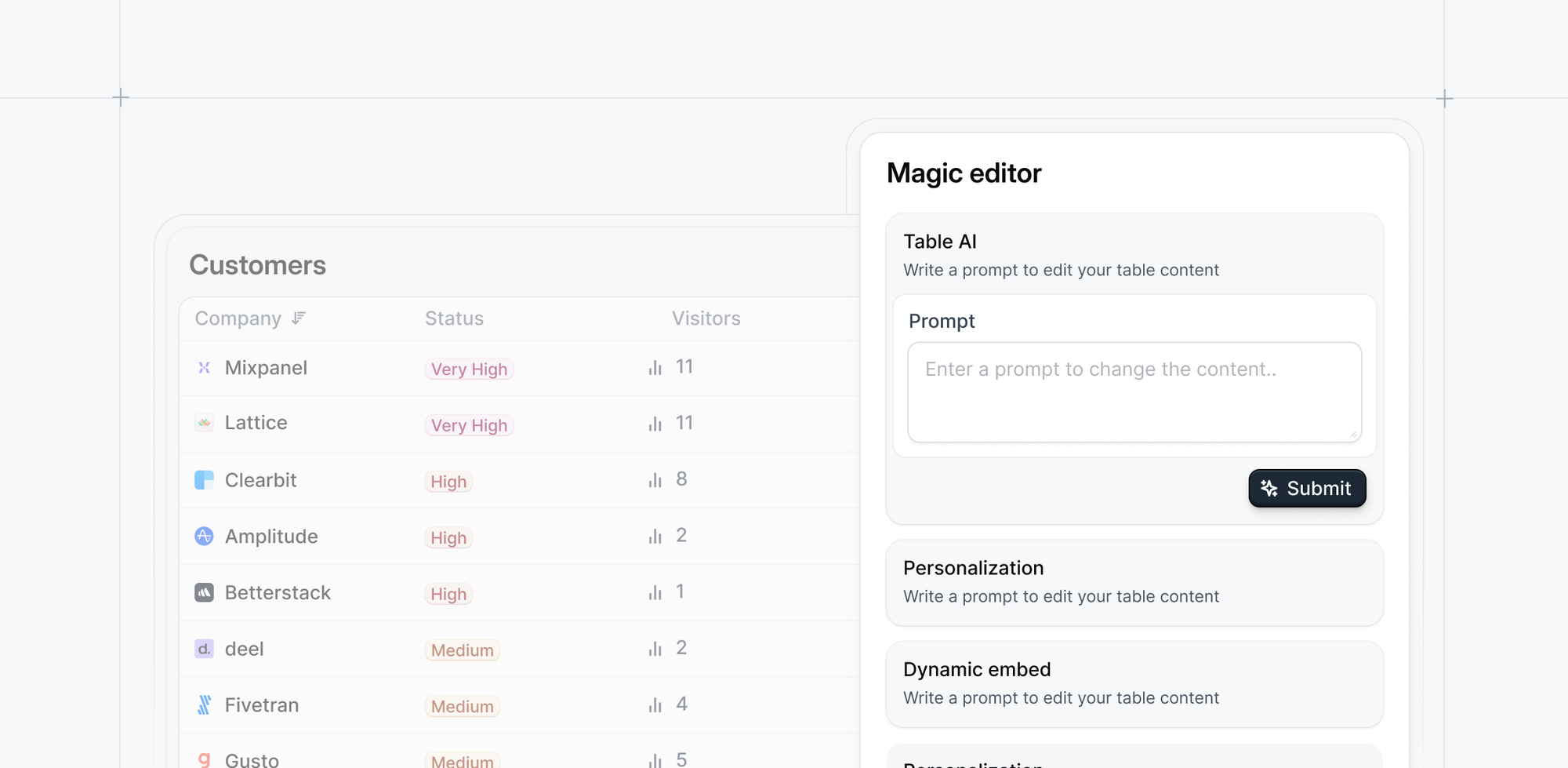Select the Gusto company name
This screenshot has height=768, width=1568.
(252, 759)
